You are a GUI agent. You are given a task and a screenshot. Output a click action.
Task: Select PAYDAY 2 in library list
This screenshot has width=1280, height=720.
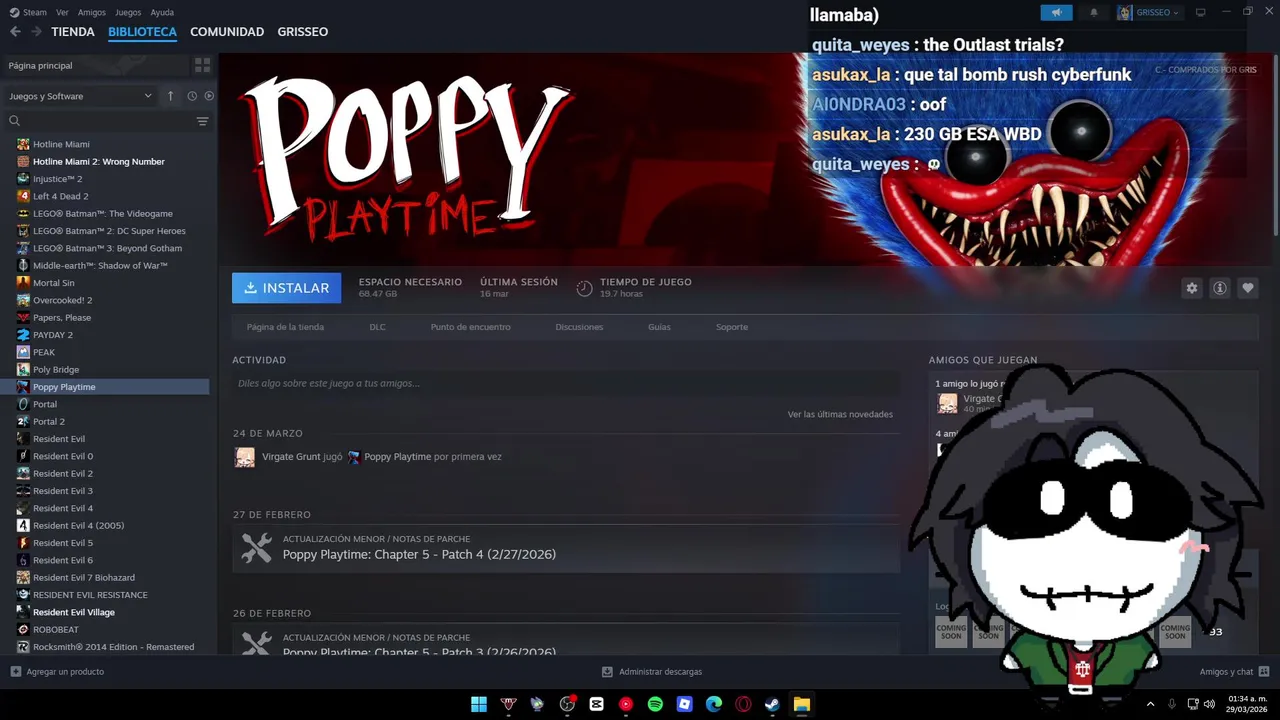[x=52, y=335]
